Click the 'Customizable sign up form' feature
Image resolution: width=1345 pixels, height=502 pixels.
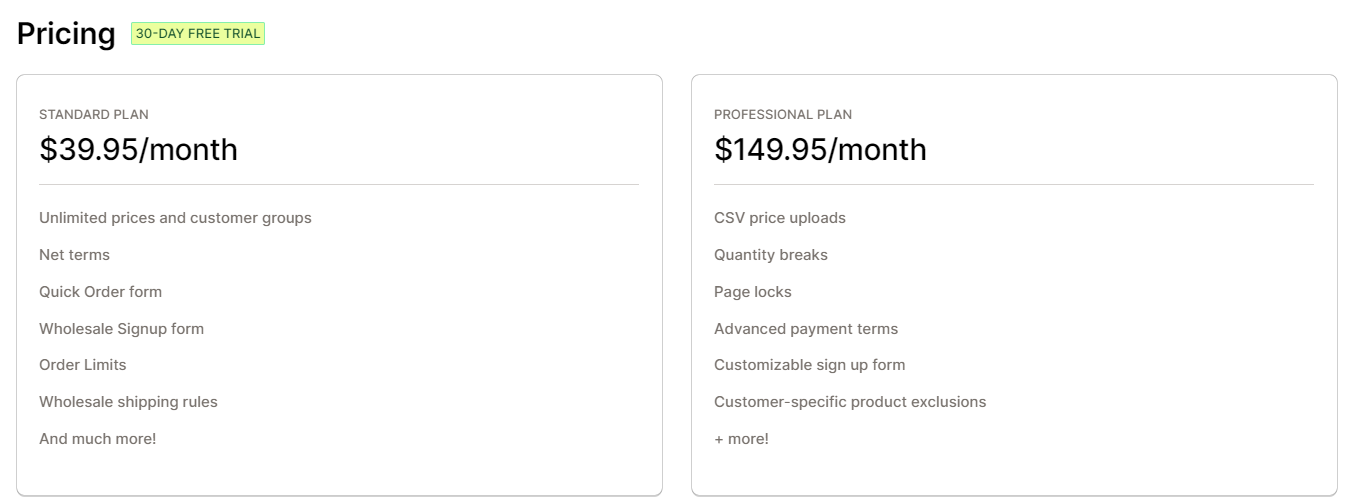pos(810,365)
